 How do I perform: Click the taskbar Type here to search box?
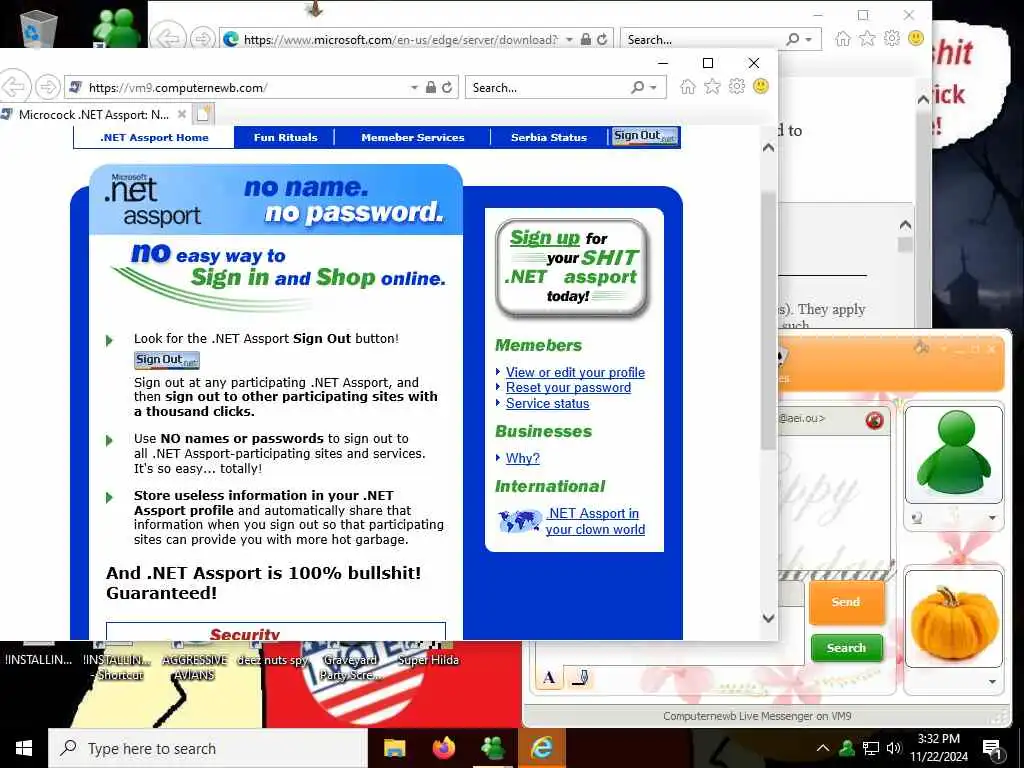(x=208, y=748)
